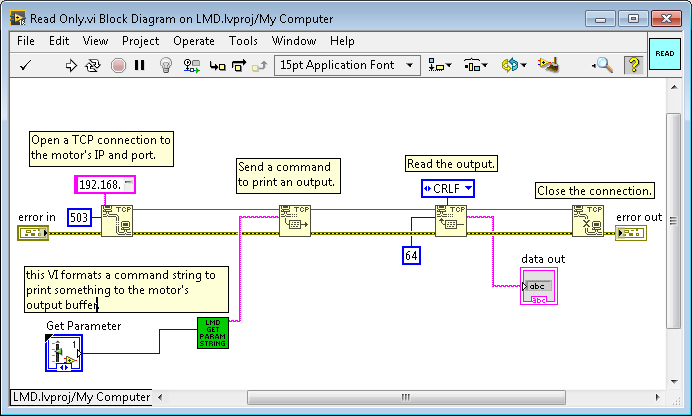Click the 503 port numeric constant

tap(79, 217)
